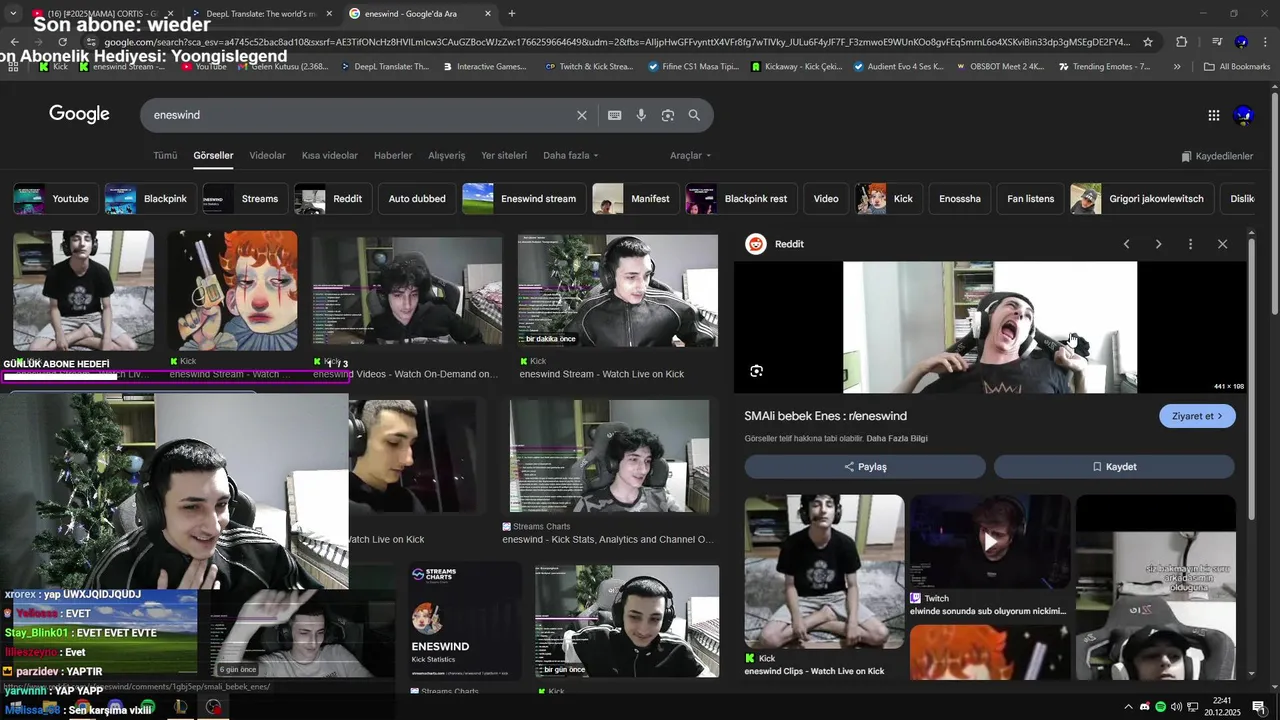Image resolution: width=1280 pixels, height=720 pixels.
Task: Switch to the Videolar tab
Action: [x=267, y=156]
